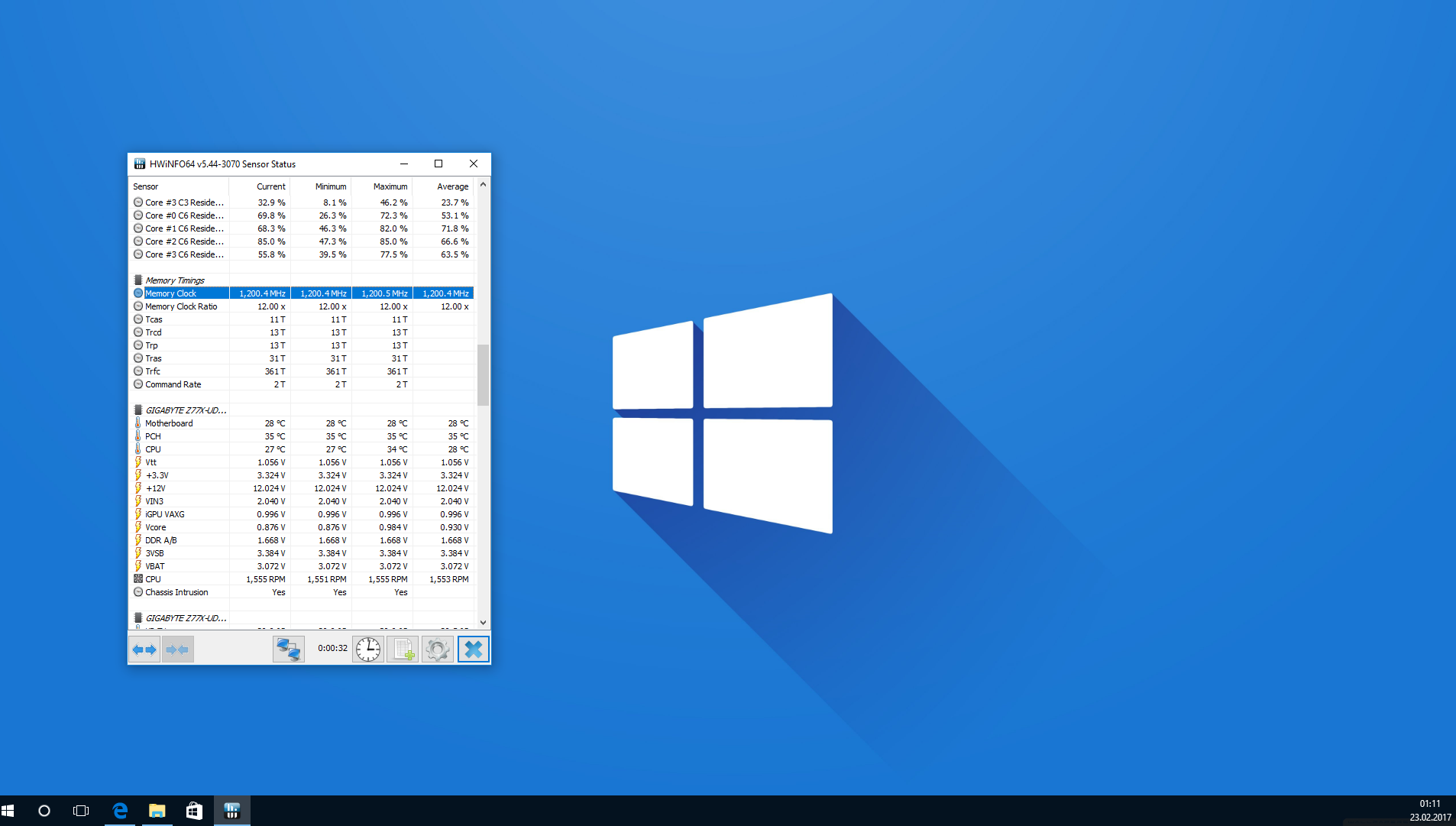Click the taskbar clock 01:11

point(1430,804)
